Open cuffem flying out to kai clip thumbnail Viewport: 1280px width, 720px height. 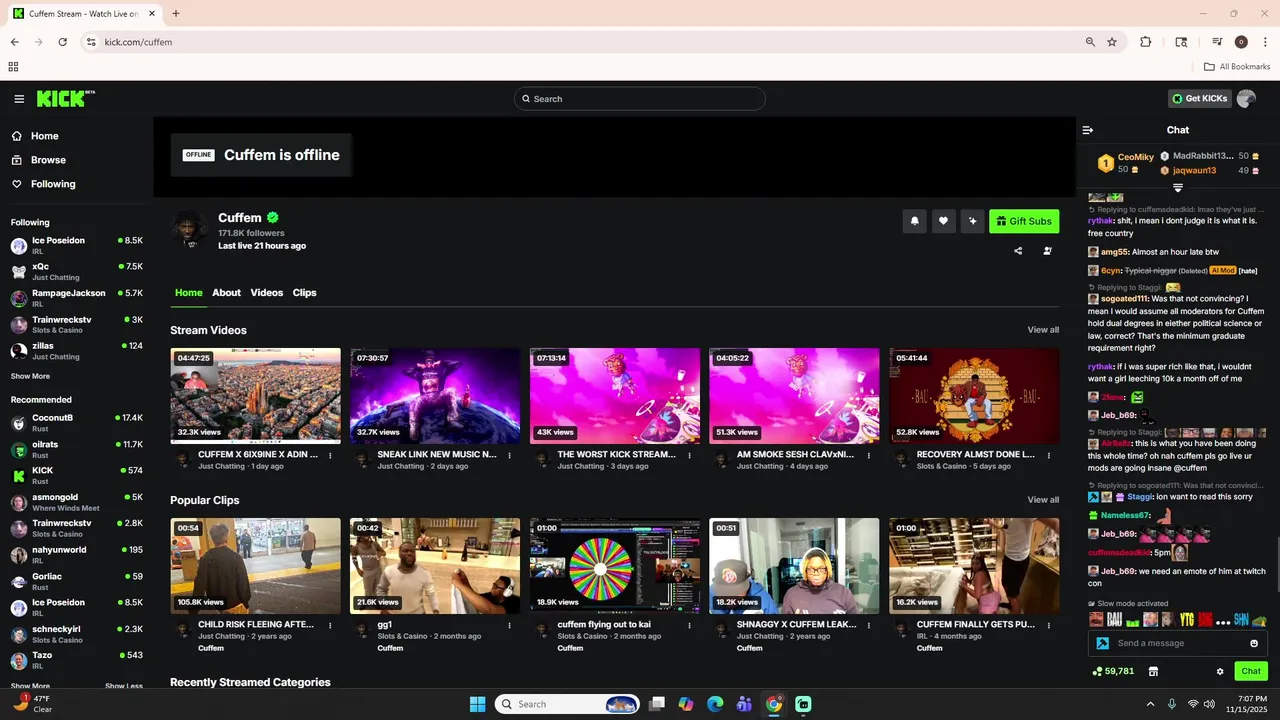click(615, 566)
